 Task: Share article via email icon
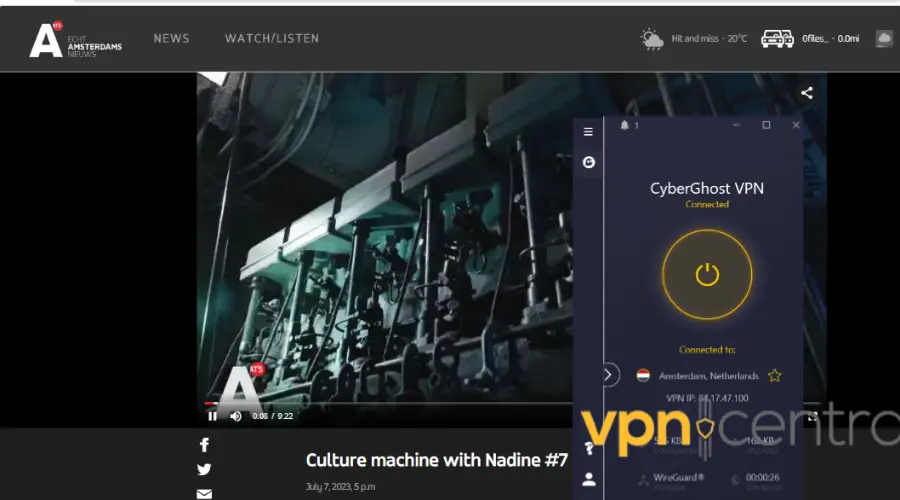(x=204, y=494)
